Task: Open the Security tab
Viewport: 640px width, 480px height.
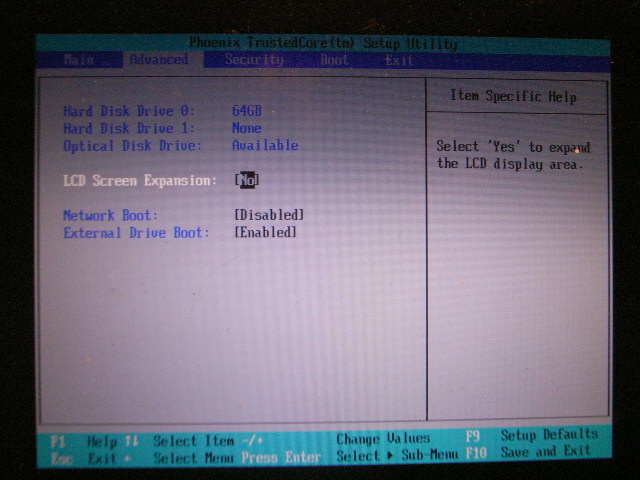Action: pos(254,60)
